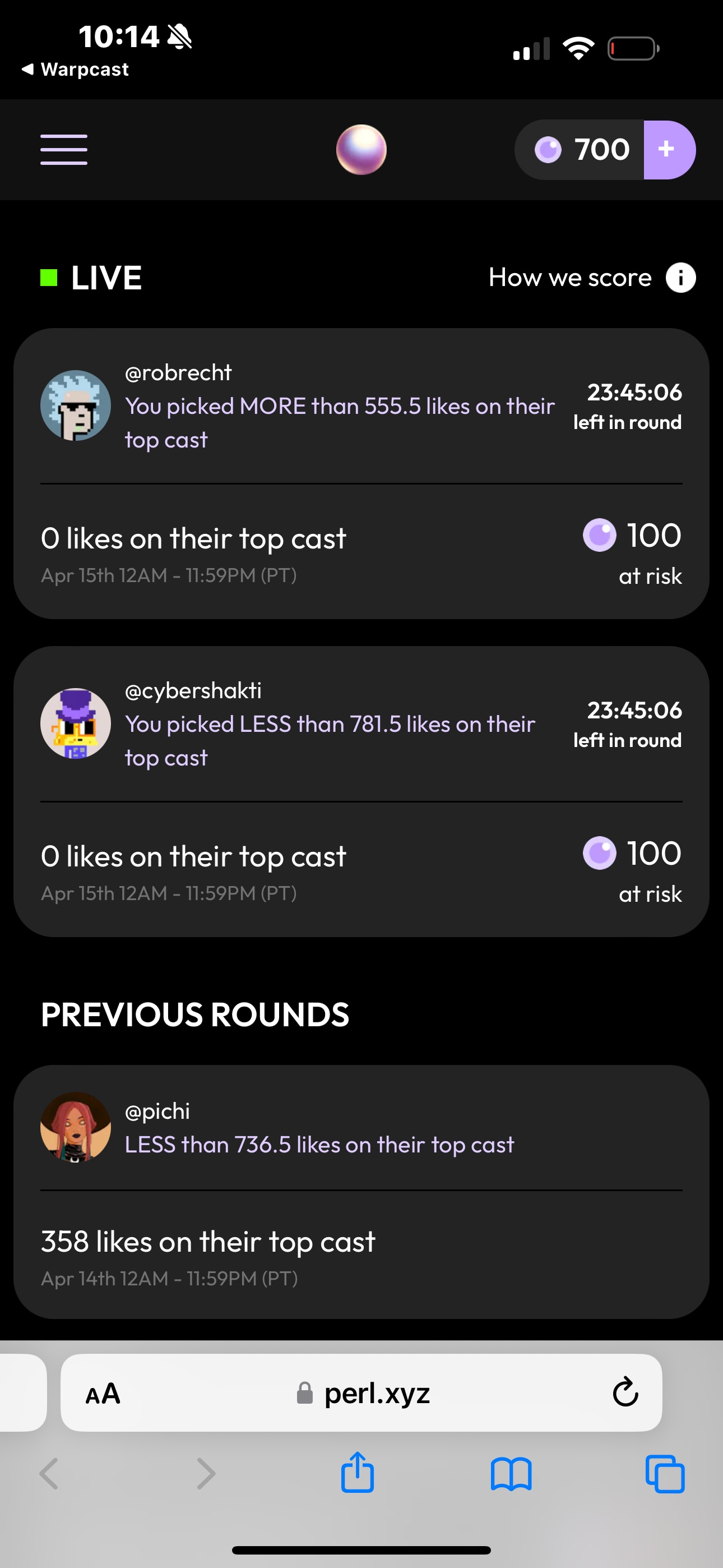Open @cybershakti avatar
This screenshot has height=1568, width=723.
pyautogui.click(x=76, y=723)
